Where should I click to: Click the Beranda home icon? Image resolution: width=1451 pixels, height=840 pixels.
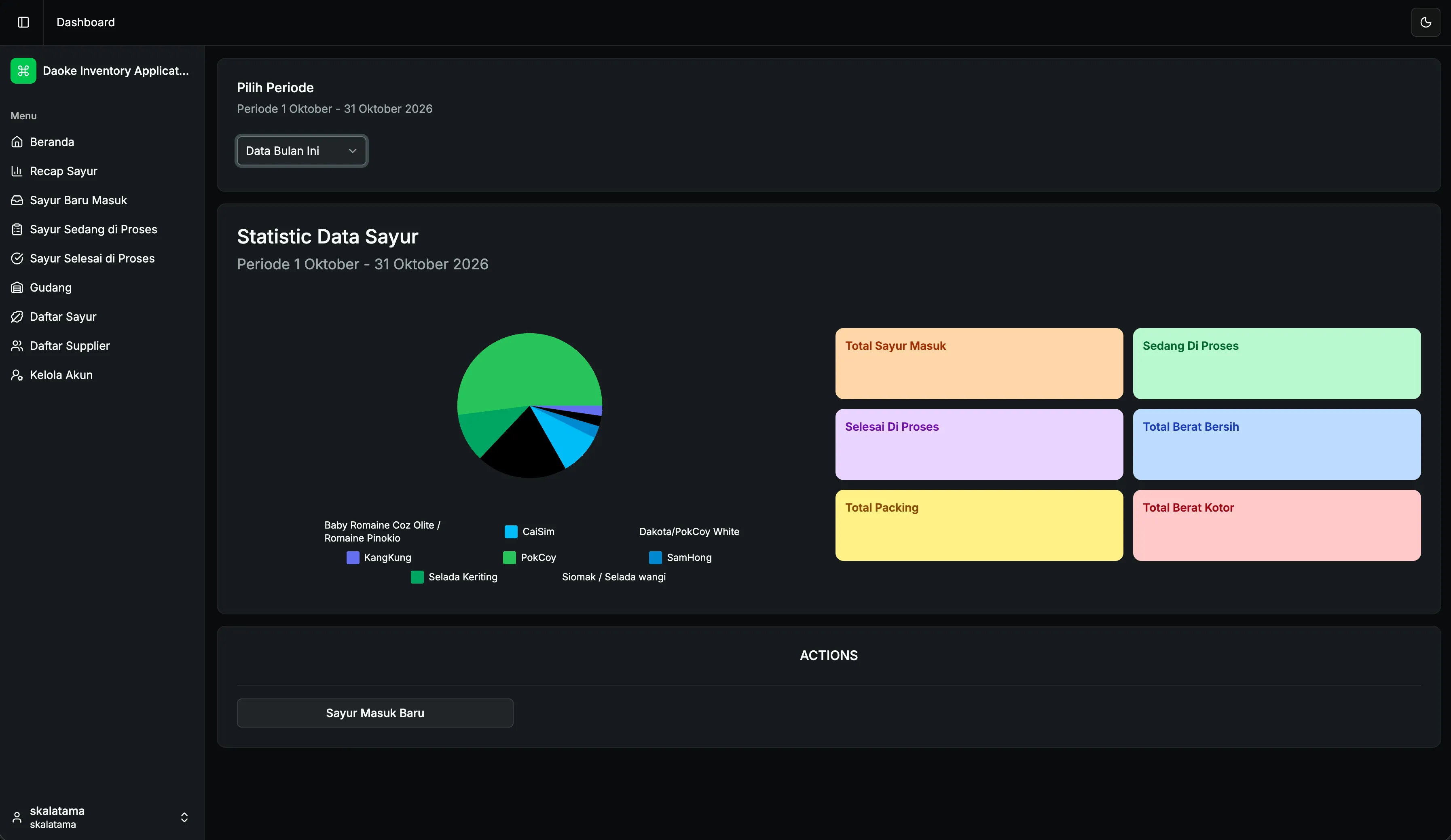click(17, 142)
